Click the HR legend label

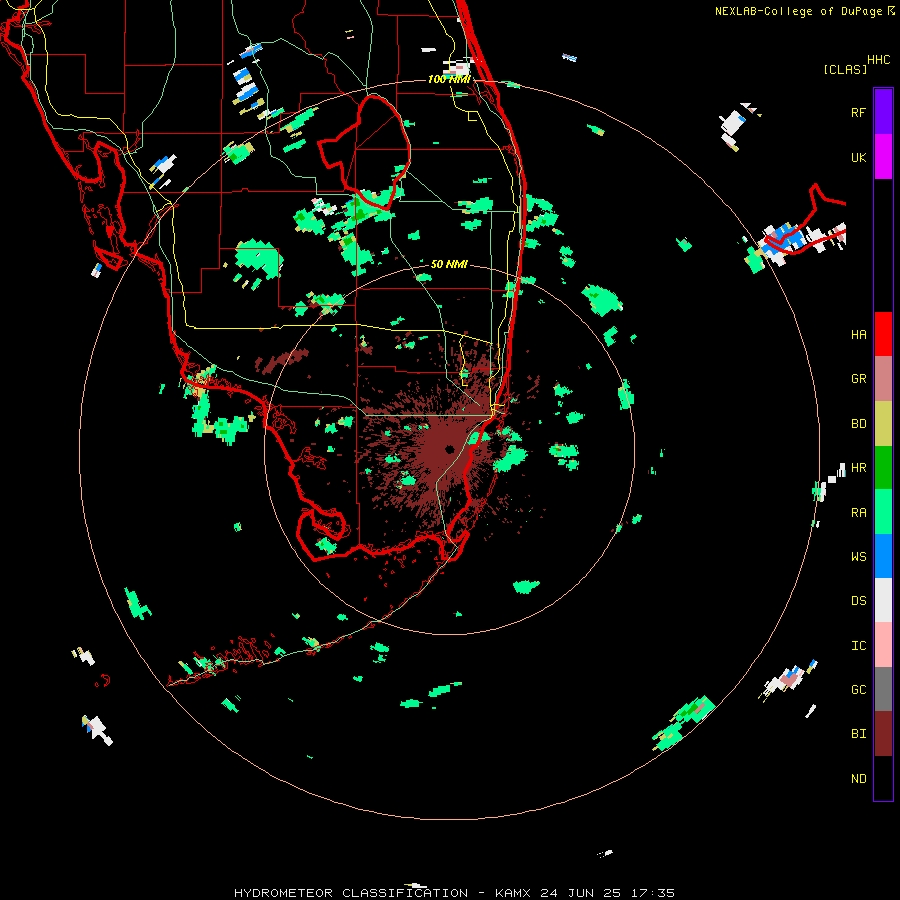tap(858, 468)
